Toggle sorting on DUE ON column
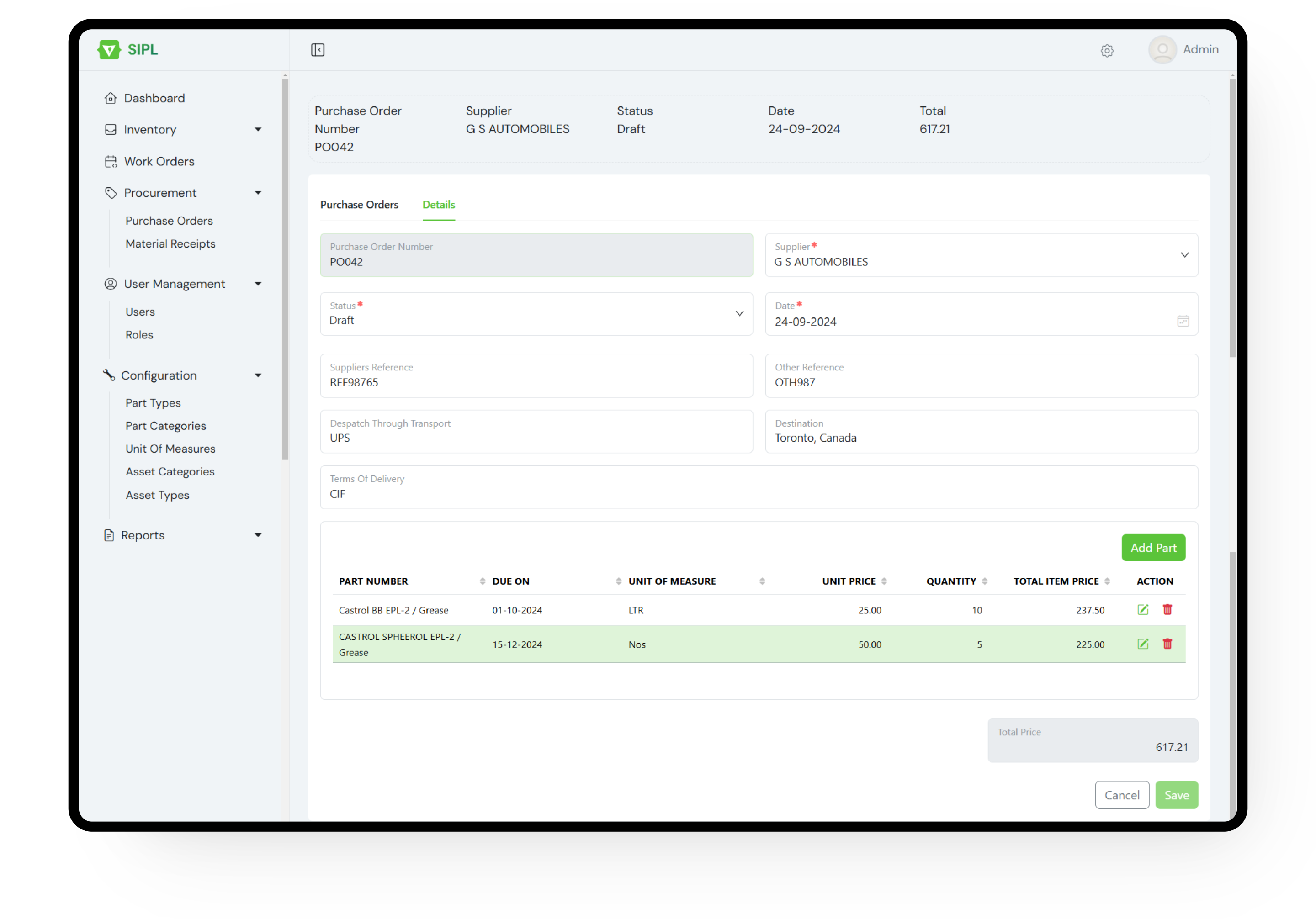 pos(618,581)
